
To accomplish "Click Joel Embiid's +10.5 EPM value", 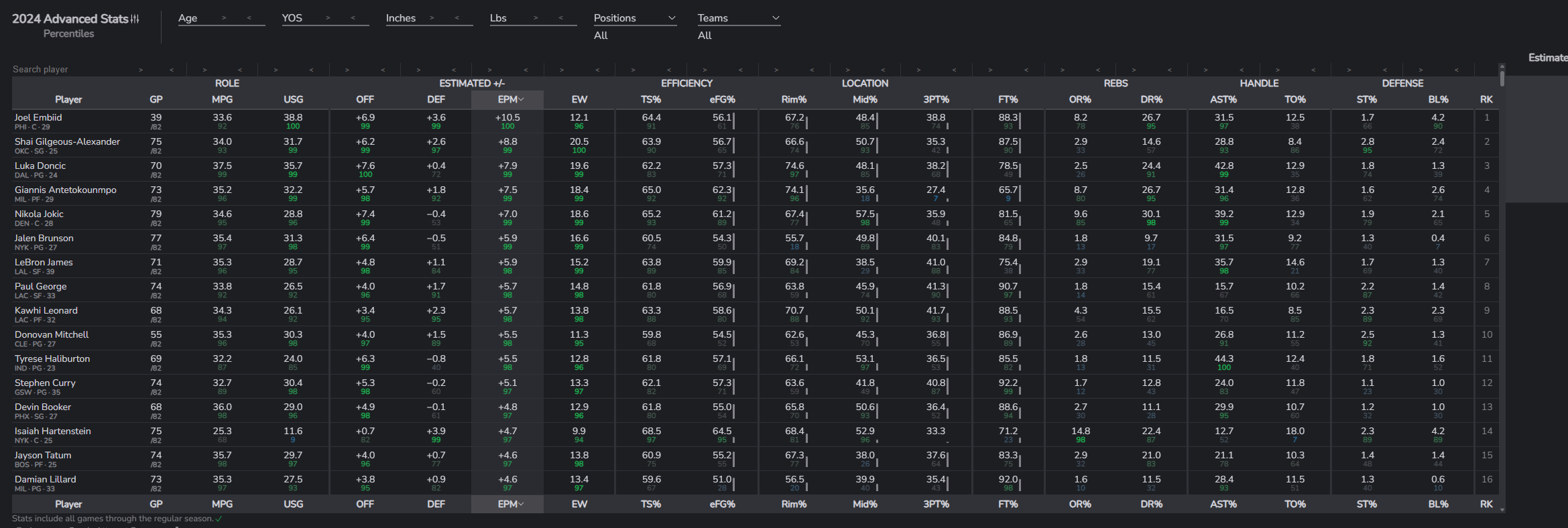I will pyautogui.click(x=507, y=117).
